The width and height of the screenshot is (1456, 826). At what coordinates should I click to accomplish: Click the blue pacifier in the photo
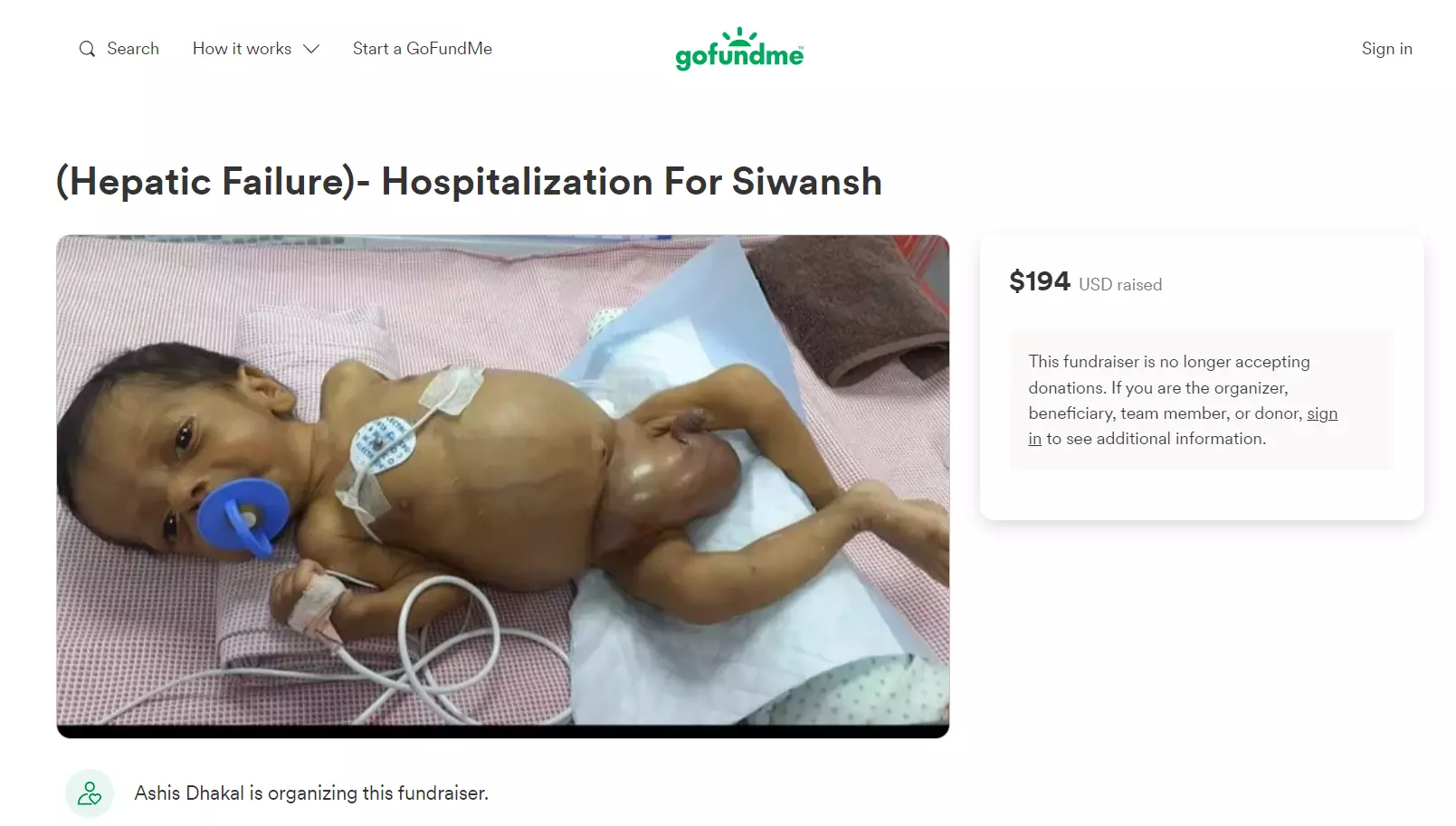click(x=242, y=514)
